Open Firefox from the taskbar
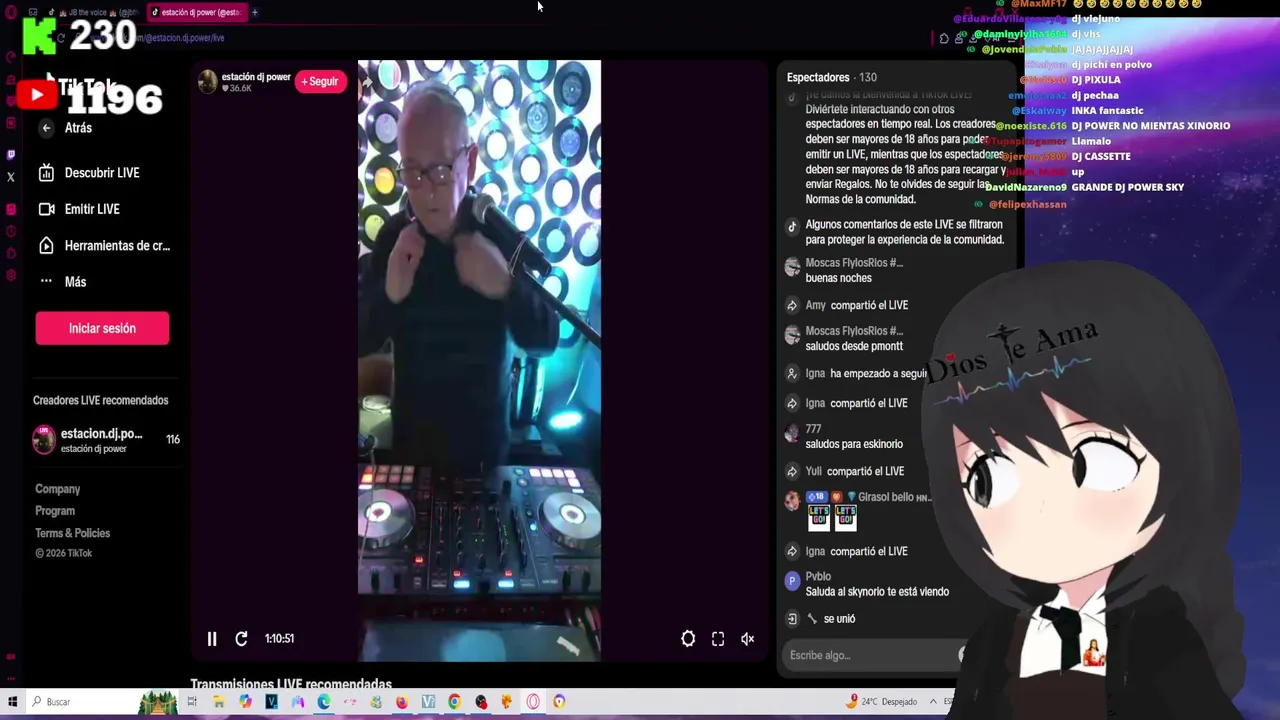The height and width of the screenshot is (720, 1280). (x=402, y=702)
